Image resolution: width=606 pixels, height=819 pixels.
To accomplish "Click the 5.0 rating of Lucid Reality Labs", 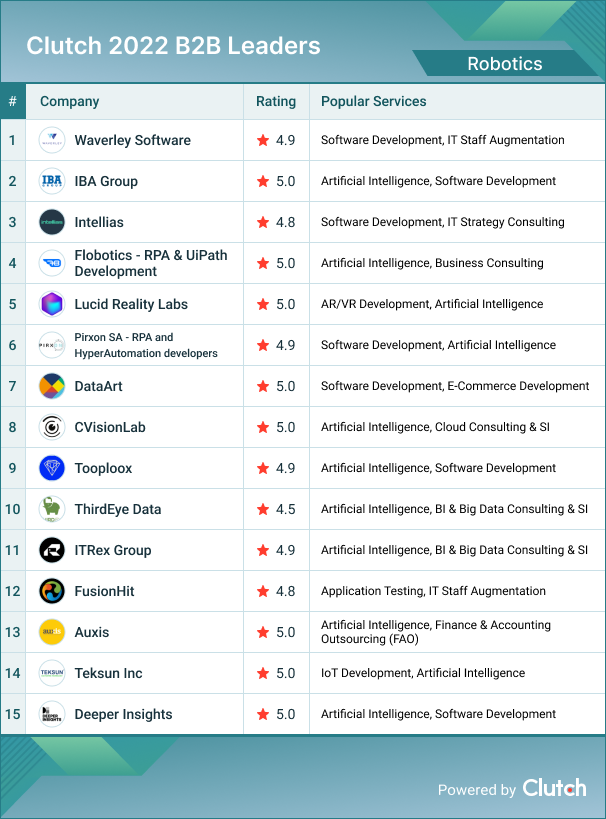I will pos(286,304).
